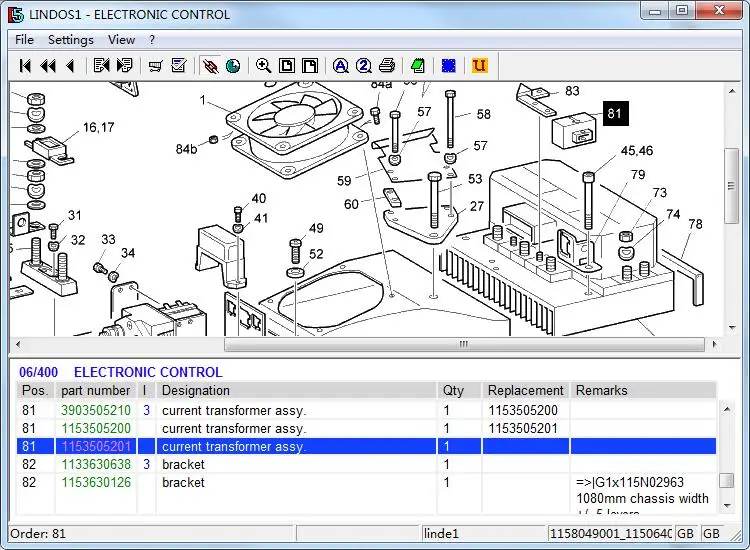Screen dimensions: 750x550
Task: Open the Settings menu
Action: [70, 40]
